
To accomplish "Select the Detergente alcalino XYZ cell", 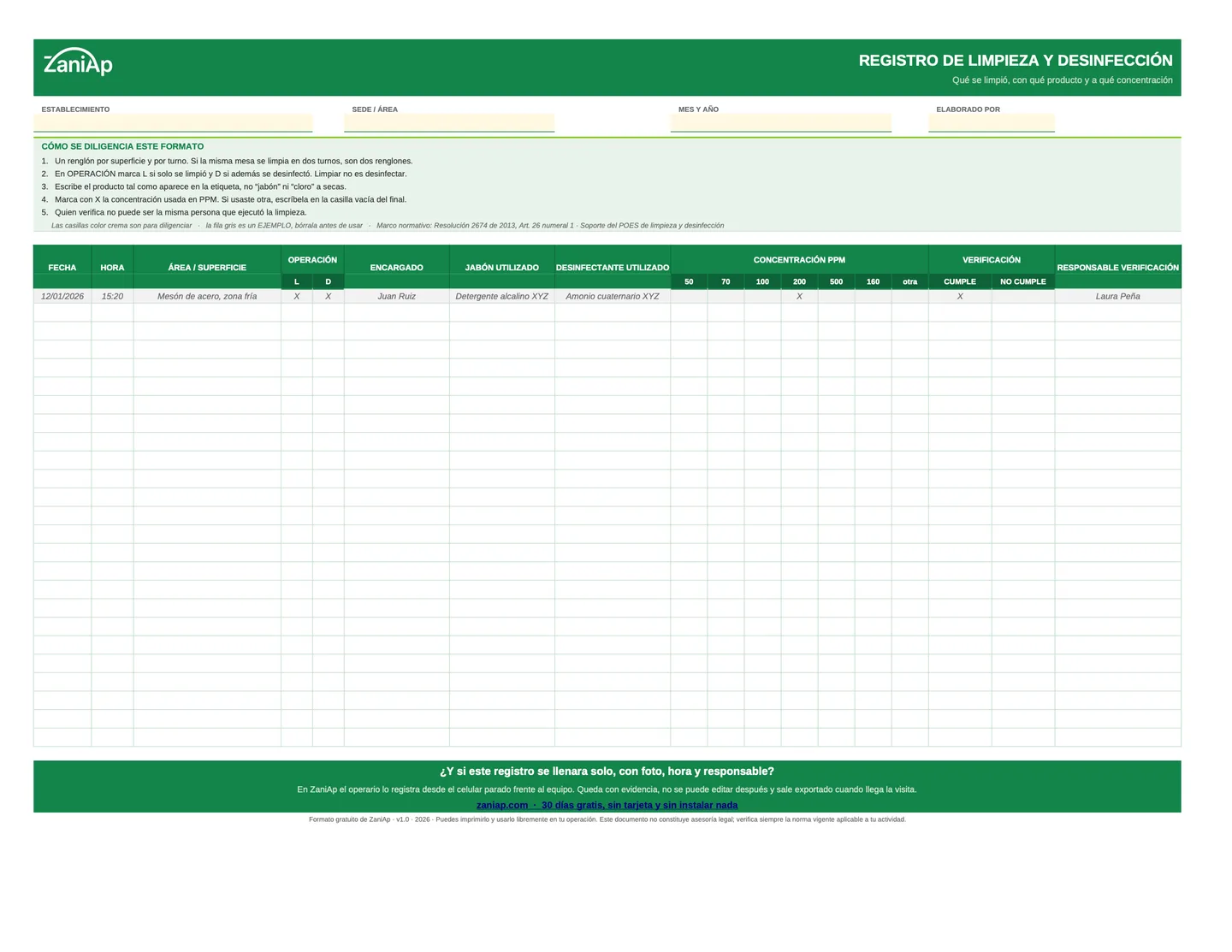I will (502, 296).
